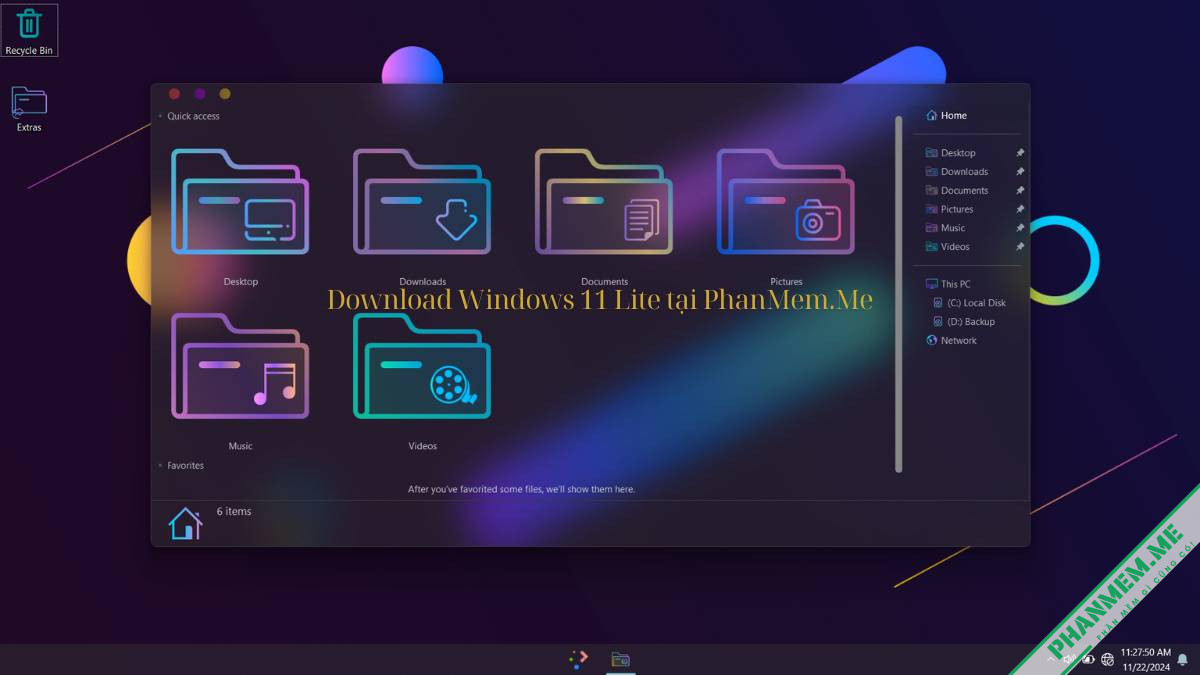The height and width of the screenshot is (675, 1200).
Task: Select the Extras folder on the desktop
Action: [29, 109]
